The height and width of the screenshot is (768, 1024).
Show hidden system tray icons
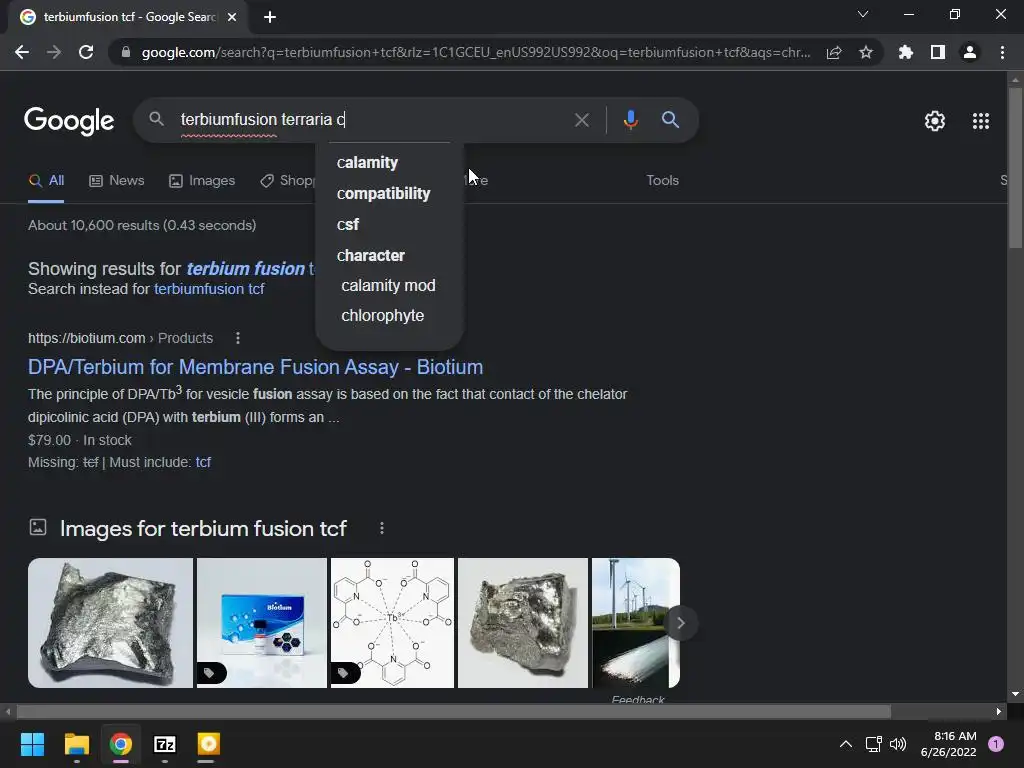[x=846, y=744]
